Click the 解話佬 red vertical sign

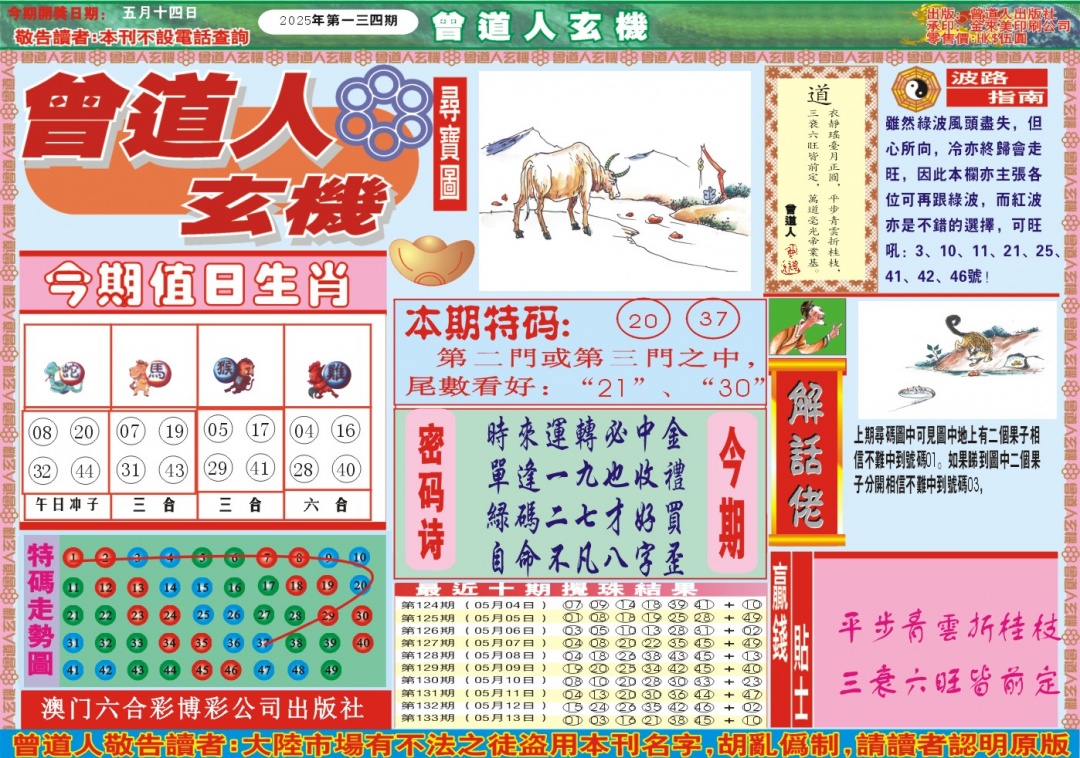pyautogui.click(x=807, y=453)
